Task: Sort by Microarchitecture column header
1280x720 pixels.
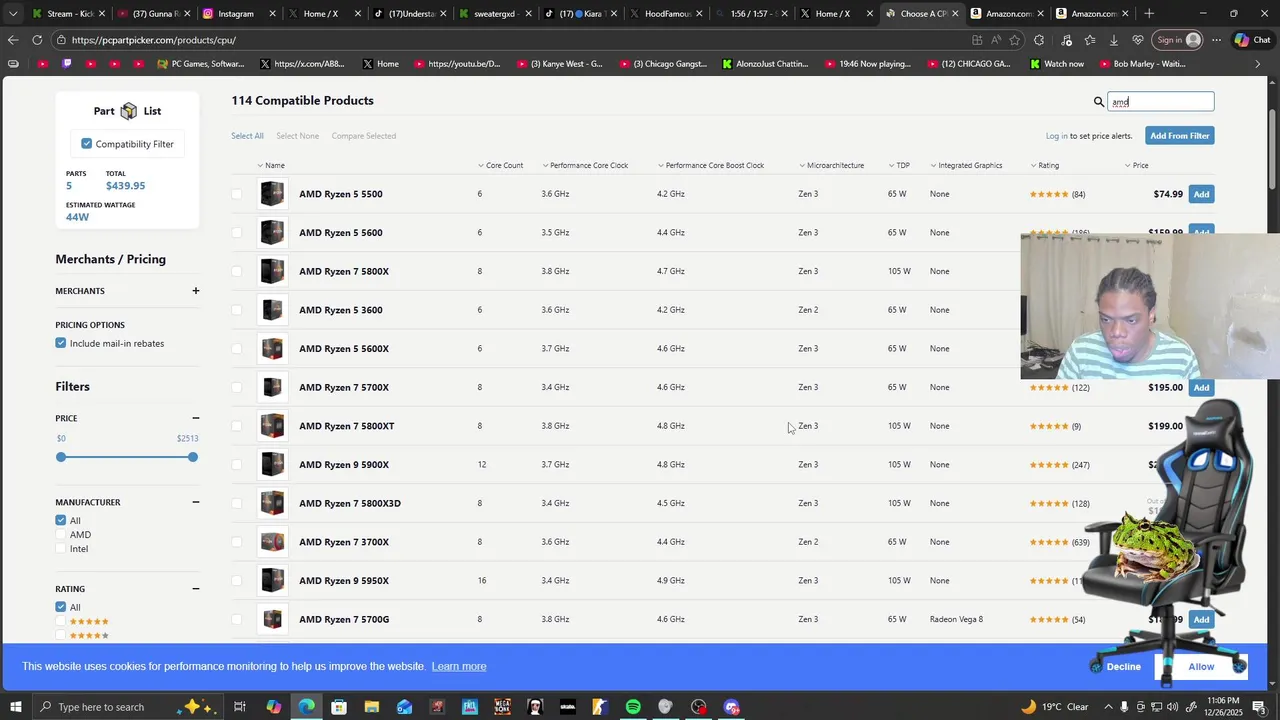Action: tap(832, 165)
